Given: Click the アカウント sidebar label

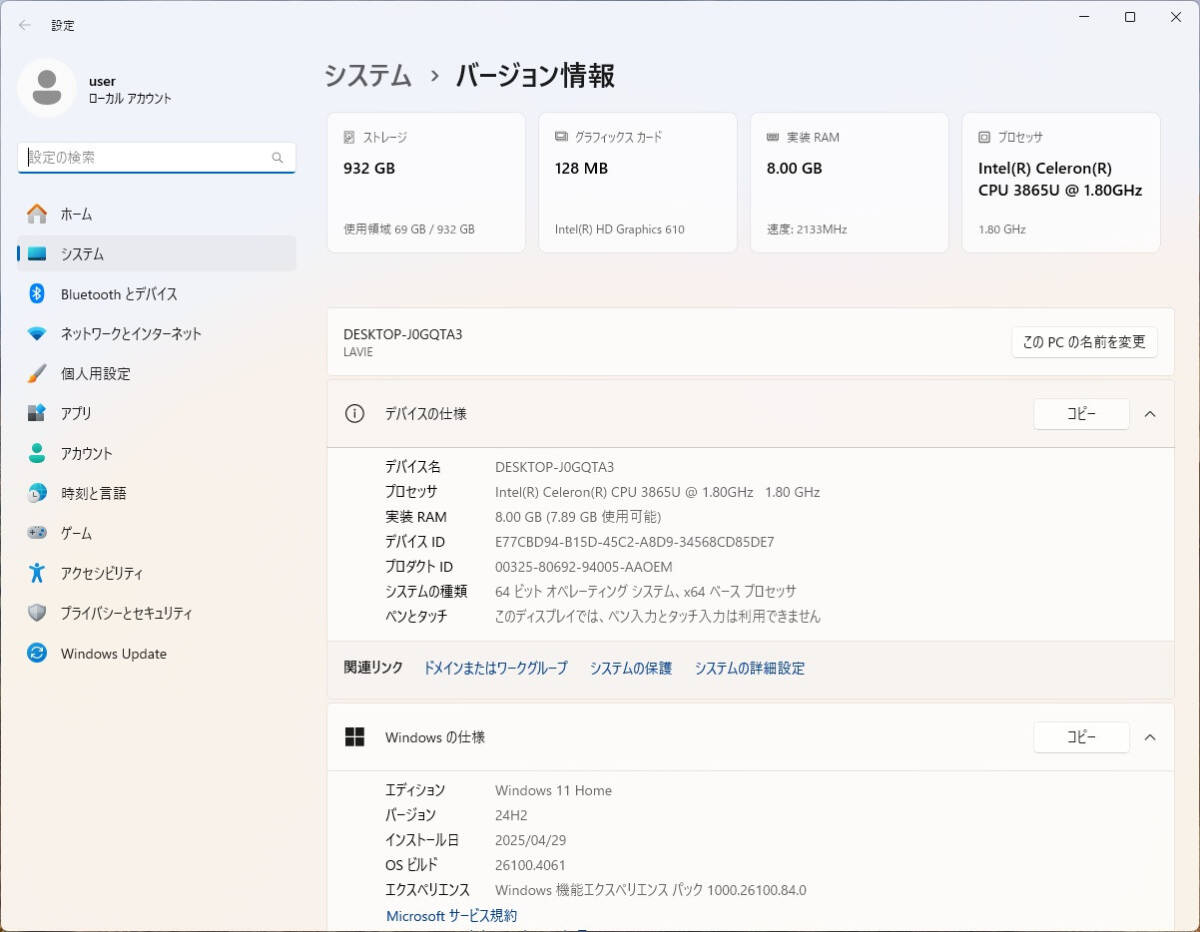Looking at the screenshot, I should coord(87,453).
